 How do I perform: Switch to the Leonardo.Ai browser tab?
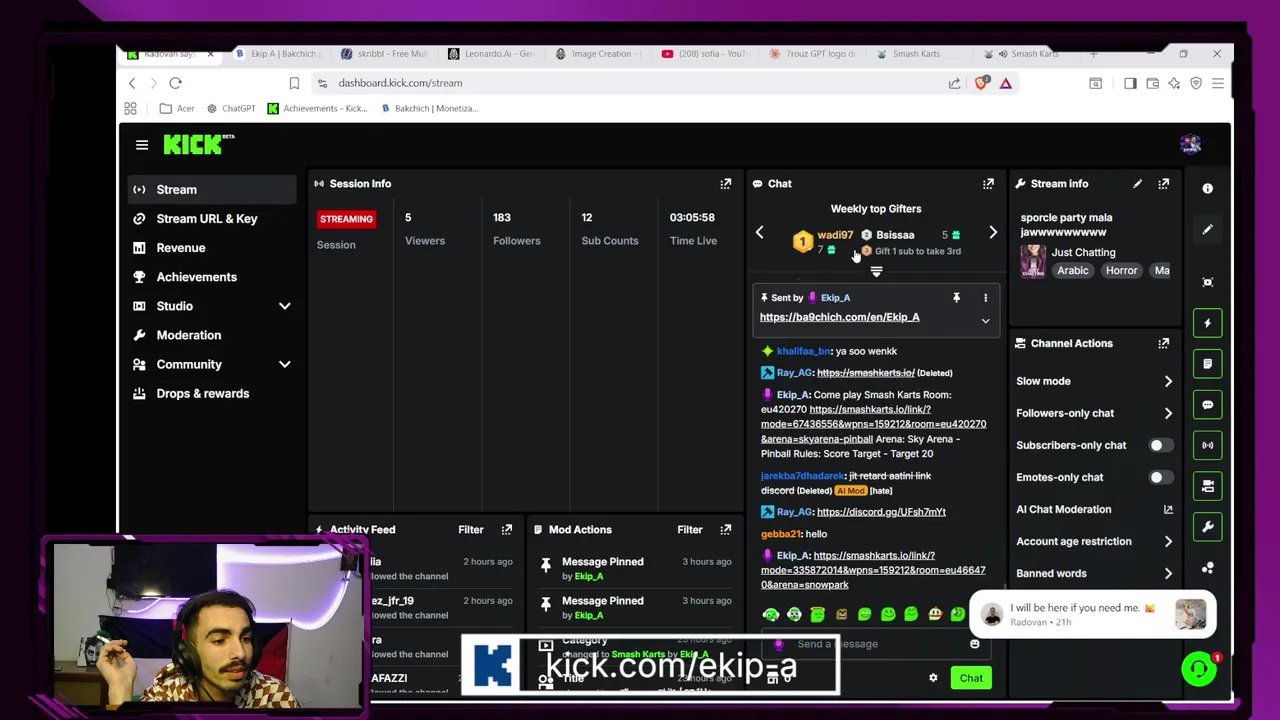(x=492, y=54)
